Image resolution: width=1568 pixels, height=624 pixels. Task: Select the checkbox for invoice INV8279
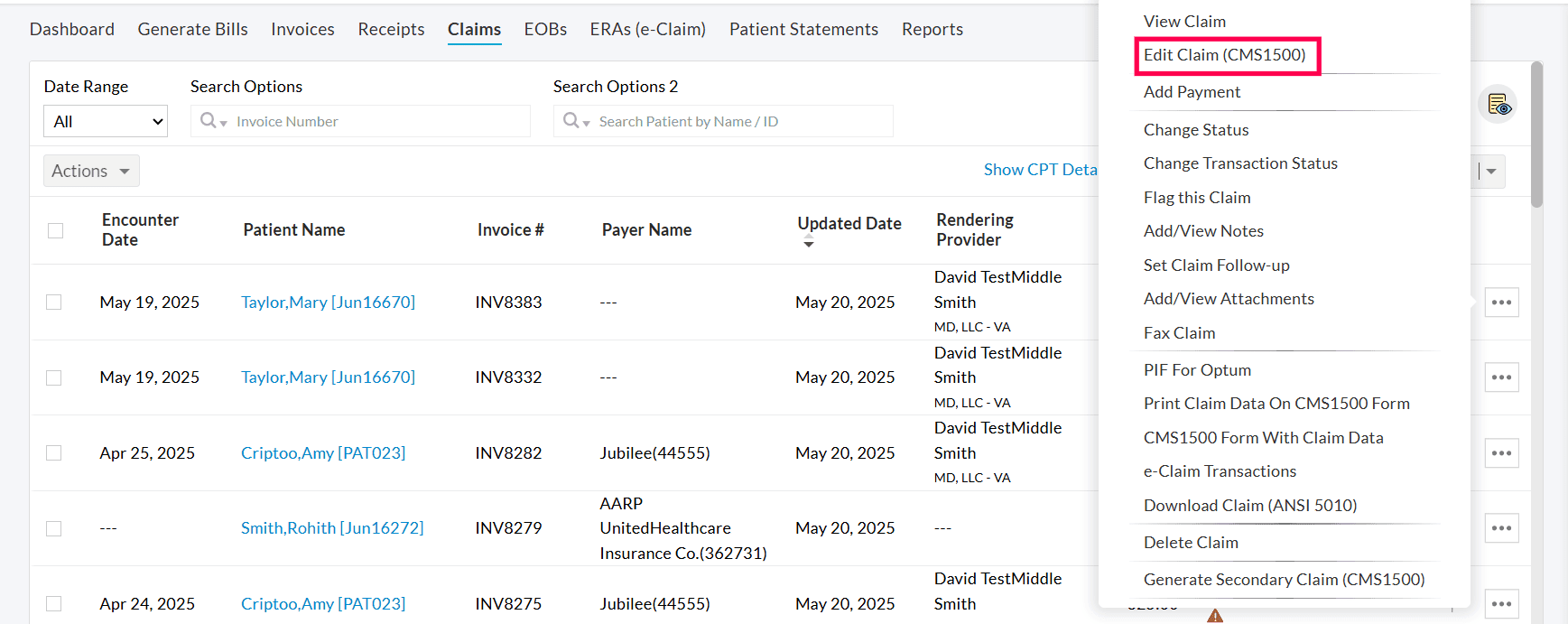click(54, 528)
